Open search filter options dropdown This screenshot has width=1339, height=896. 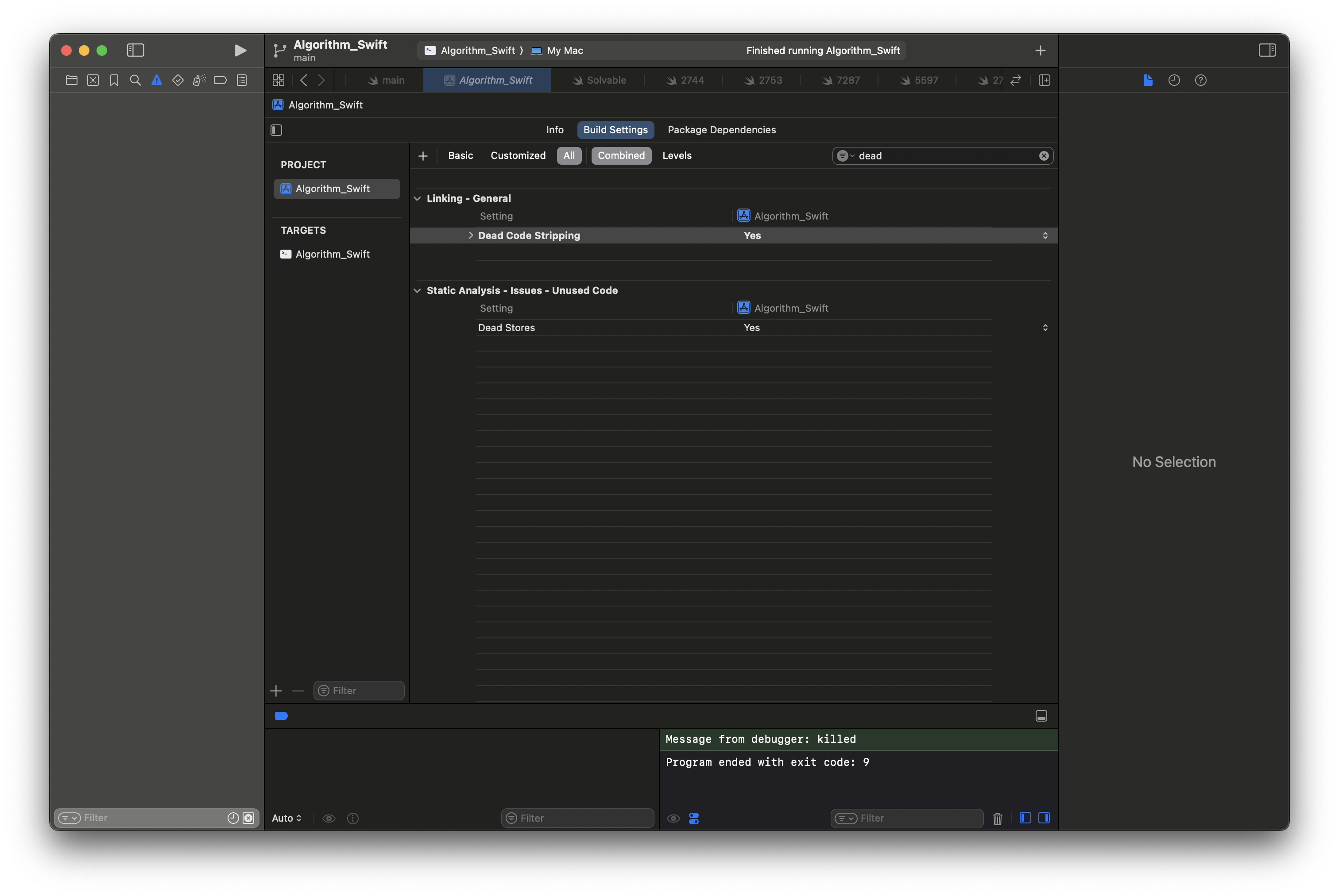pyautogui.click(x=845, y=156)
